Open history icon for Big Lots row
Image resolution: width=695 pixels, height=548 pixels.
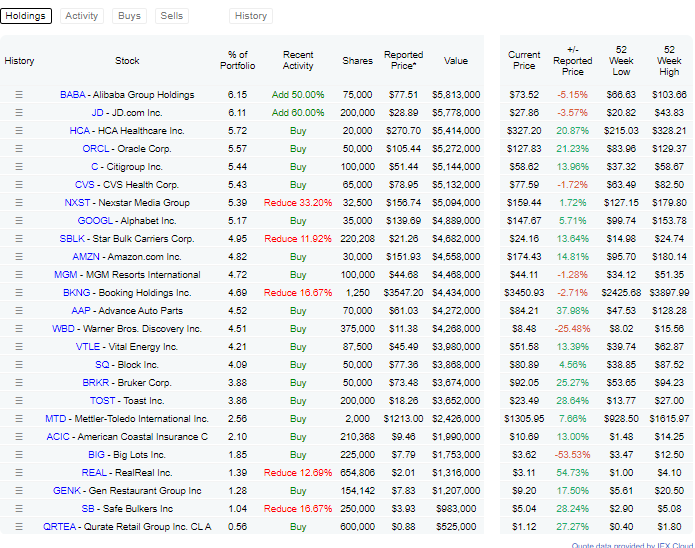(18, 454)
